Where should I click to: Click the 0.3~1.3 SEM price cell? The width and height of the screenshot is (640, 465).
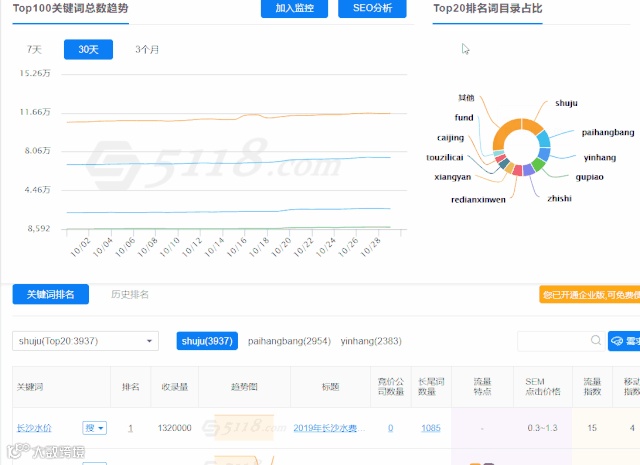pyautogui.click(x=542, y=428)
